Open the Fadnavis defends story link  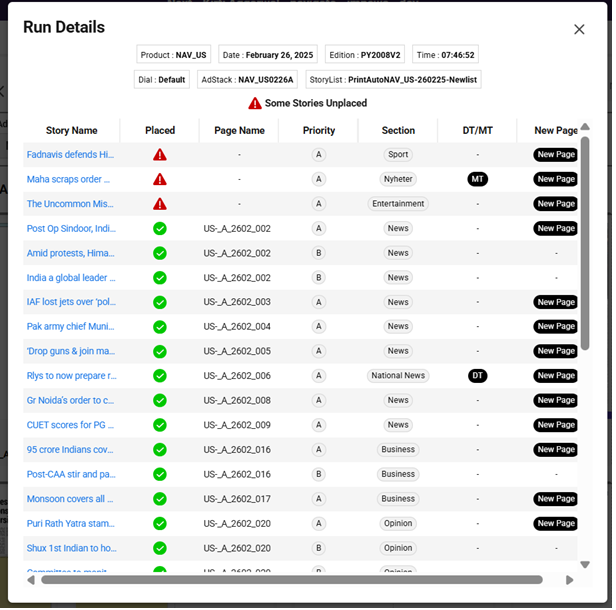pos(70,155)
